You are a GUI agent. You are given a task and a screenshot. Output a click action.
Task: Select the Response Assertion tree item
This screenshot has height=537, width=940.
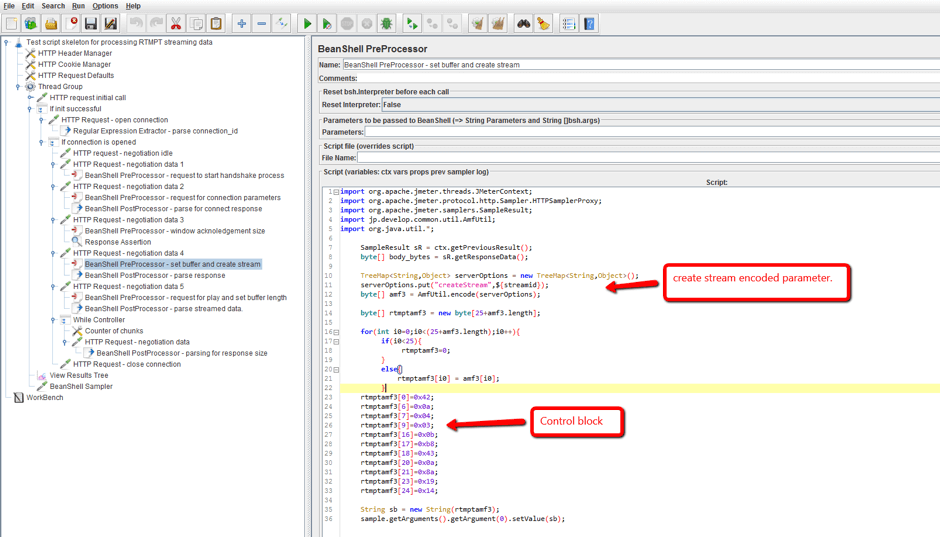point(118,242)
